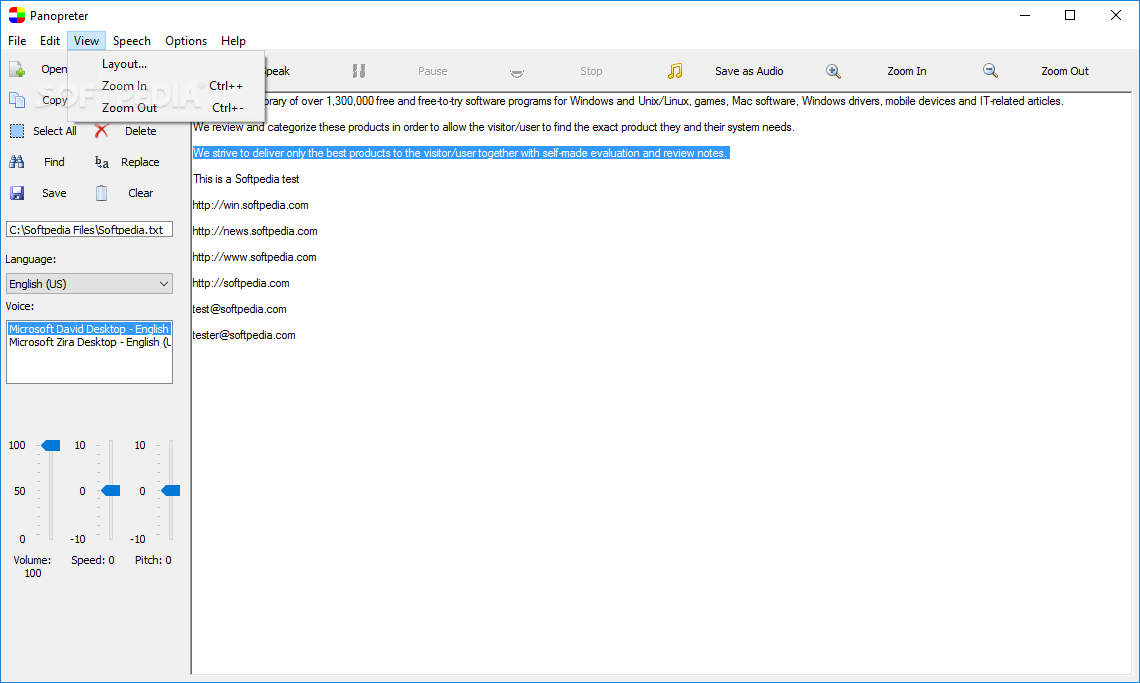Maximize the Panopreter window
The width and height of the screenshot is (1140, 683).
[x=1069, y=15]
